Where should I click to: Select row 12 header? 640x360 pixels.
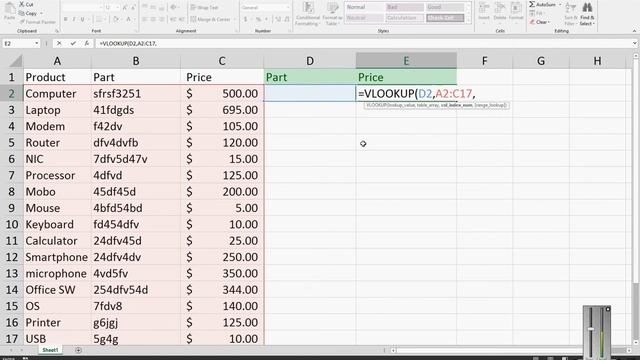[11, 257]
